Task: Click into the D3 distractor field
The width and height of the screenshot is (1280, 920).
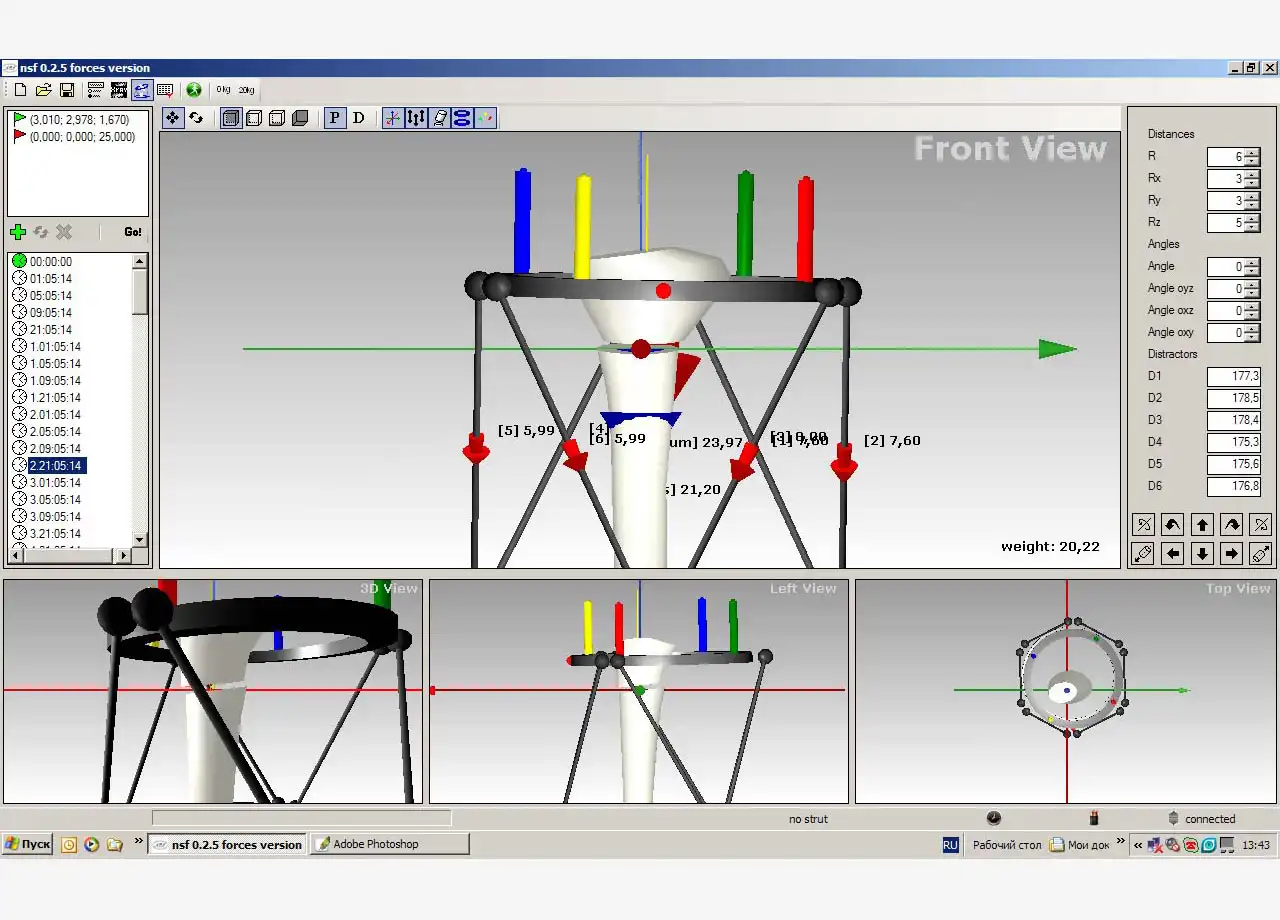Action: coord(1234,421)
